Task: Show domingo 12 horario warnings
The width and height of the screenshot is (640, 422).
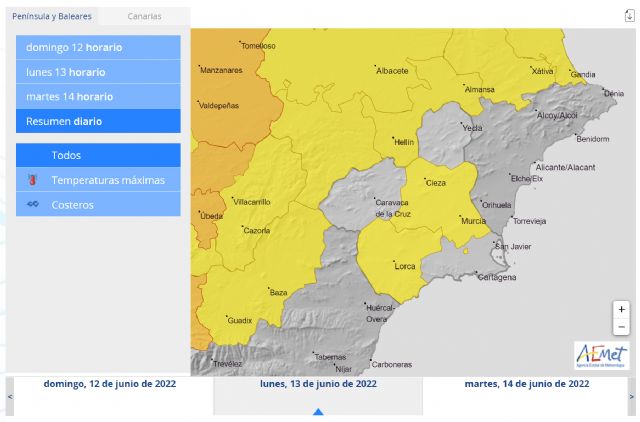Action: point(98,47)
